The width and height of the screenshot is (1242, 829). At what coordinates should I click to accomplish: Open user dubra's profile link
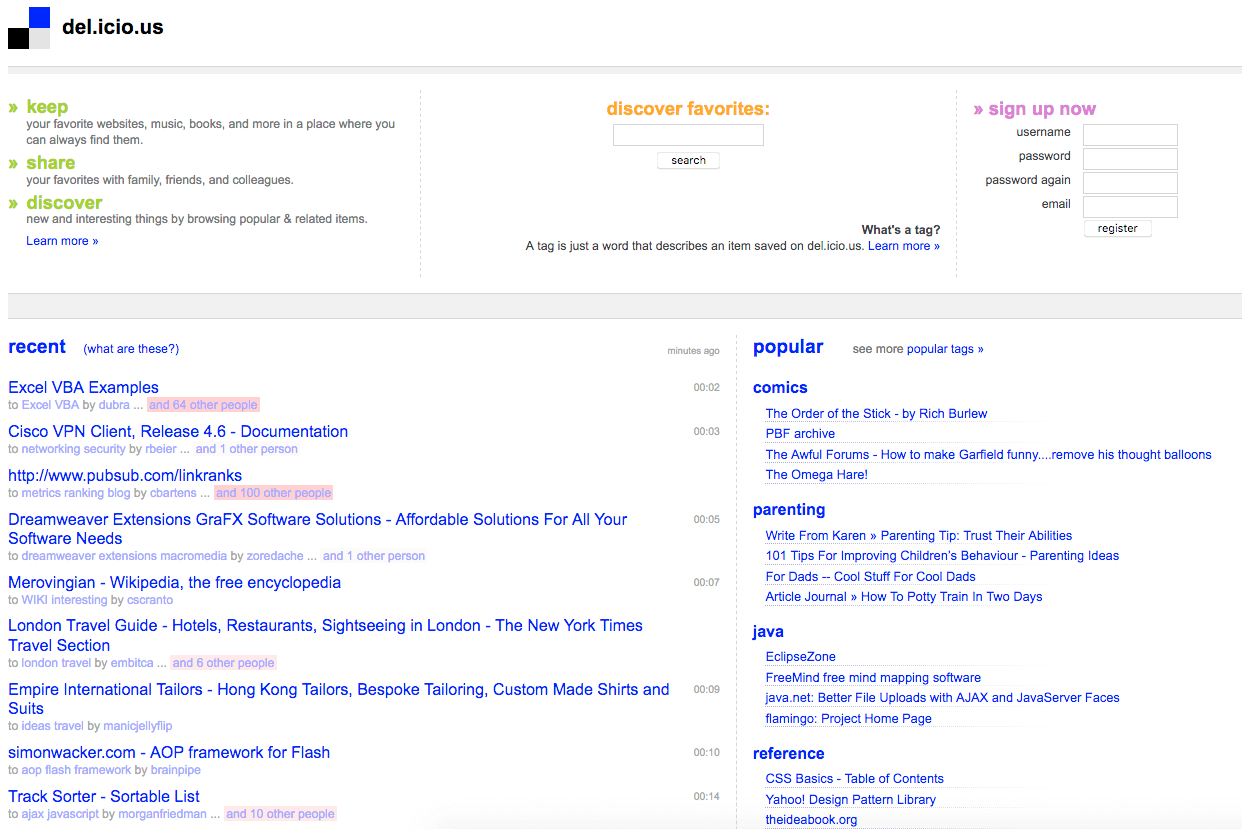point(114,405)
